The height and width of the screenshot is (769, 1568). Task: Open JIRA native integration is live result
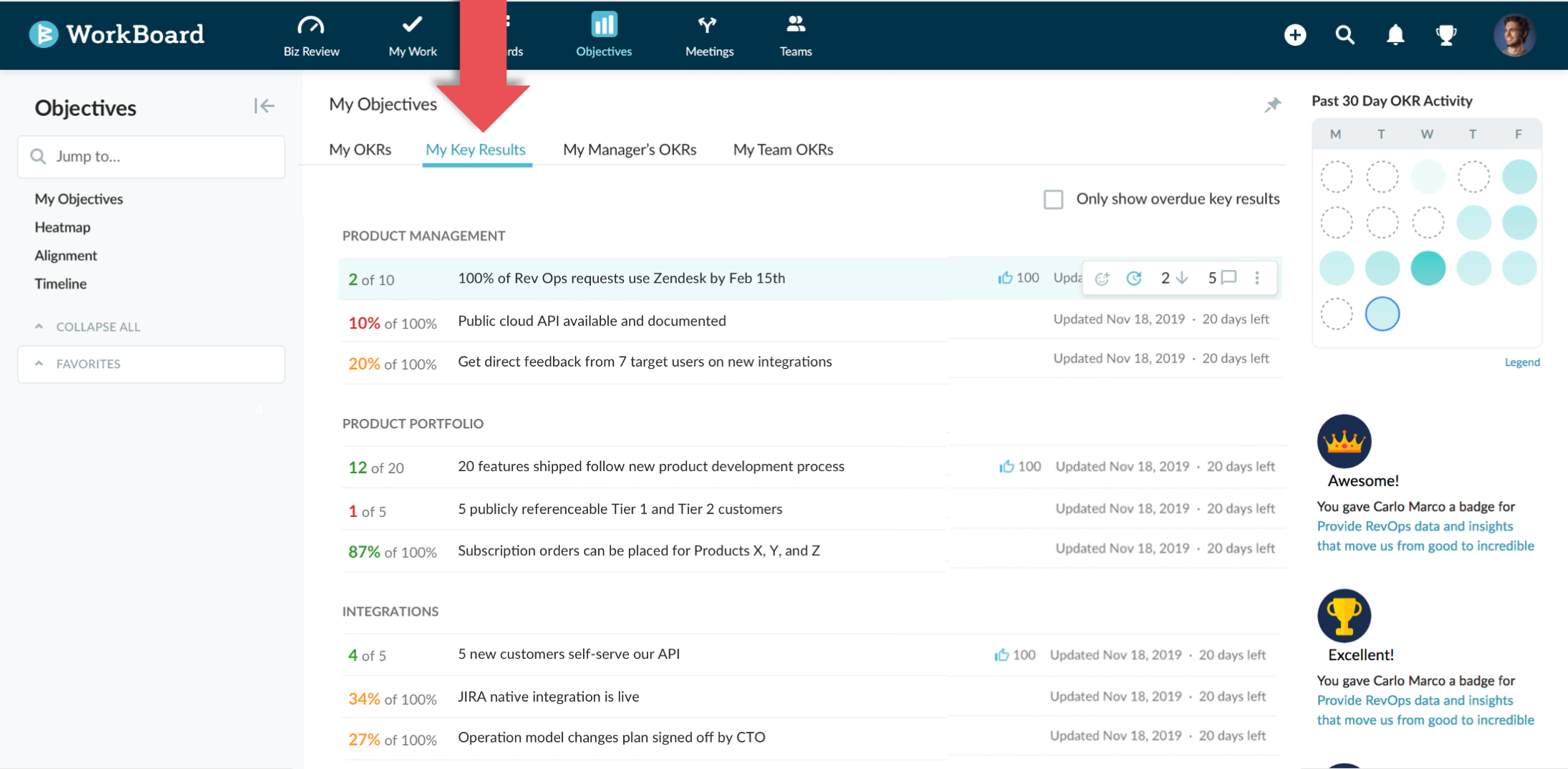[x=548, y=697]
